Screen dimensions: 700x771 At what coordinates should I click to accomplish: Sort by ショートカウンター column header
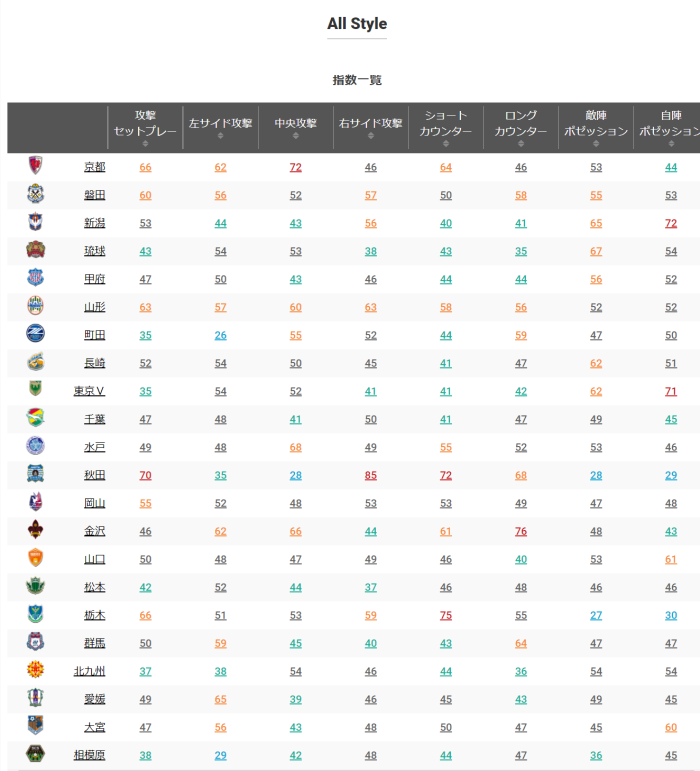[x=446, y=128]
